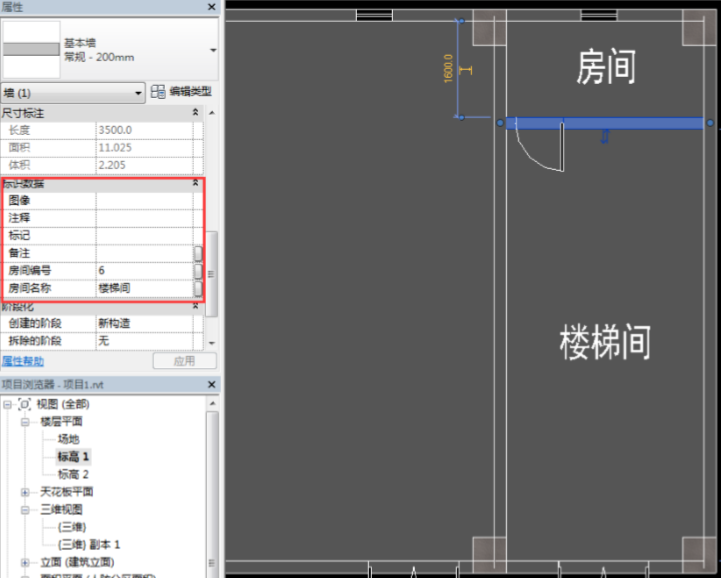Image resolution: width=721 pixels, height=578 pixels.
Task: Expand the 立面 (建筑立面) tree node
Action: pyautogui.click(x=25, y=562)
